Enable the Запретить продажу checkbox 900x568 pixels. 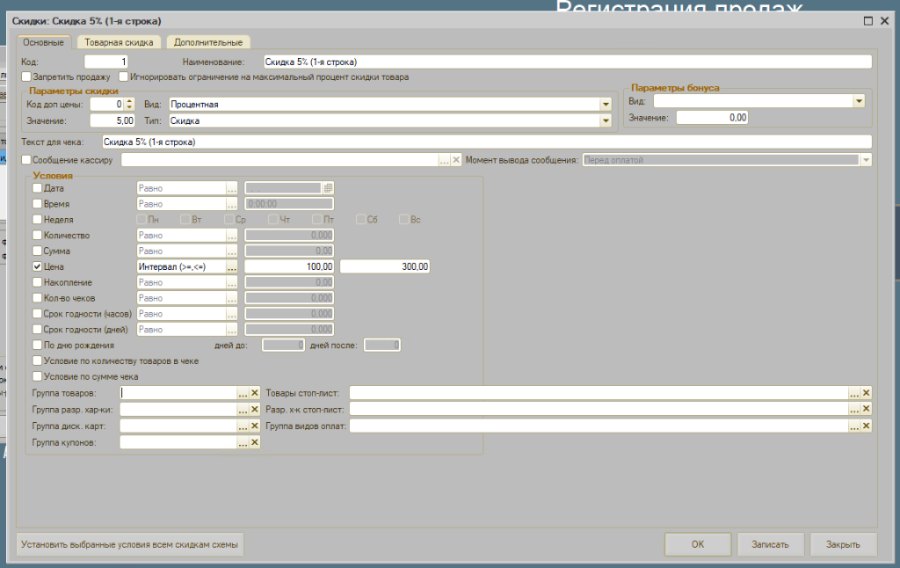click(x=26, y=76)
